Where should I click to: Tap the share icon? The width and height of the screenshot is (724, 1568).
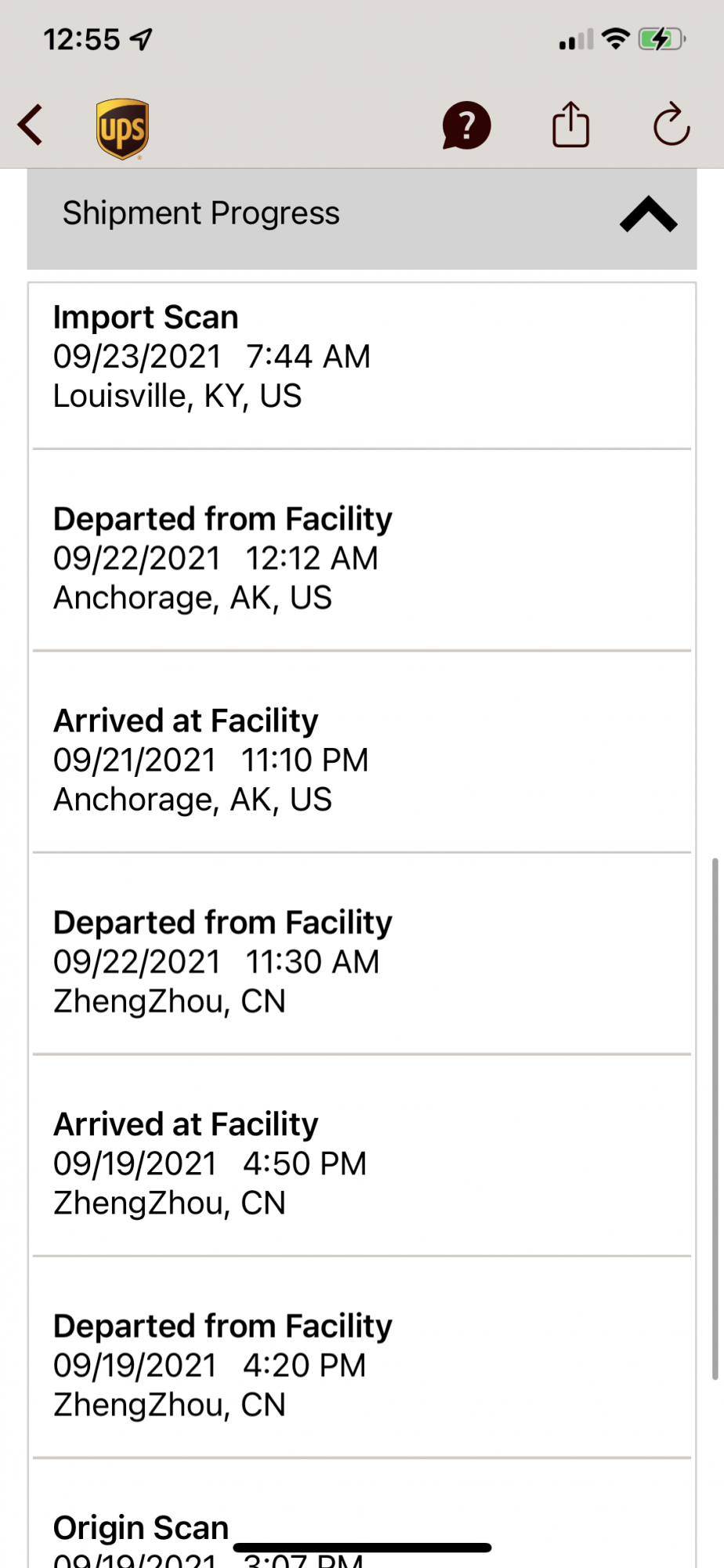tap(570, 125)
